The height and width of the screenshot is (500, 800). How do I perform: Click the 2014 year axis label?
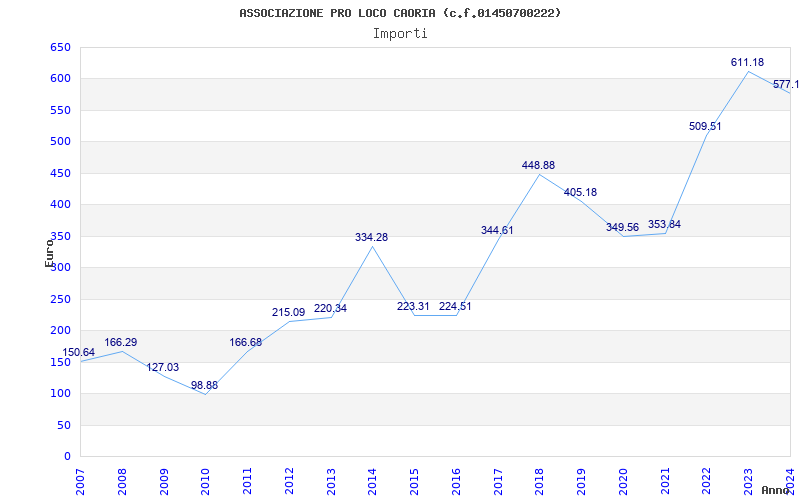(372, 482)
